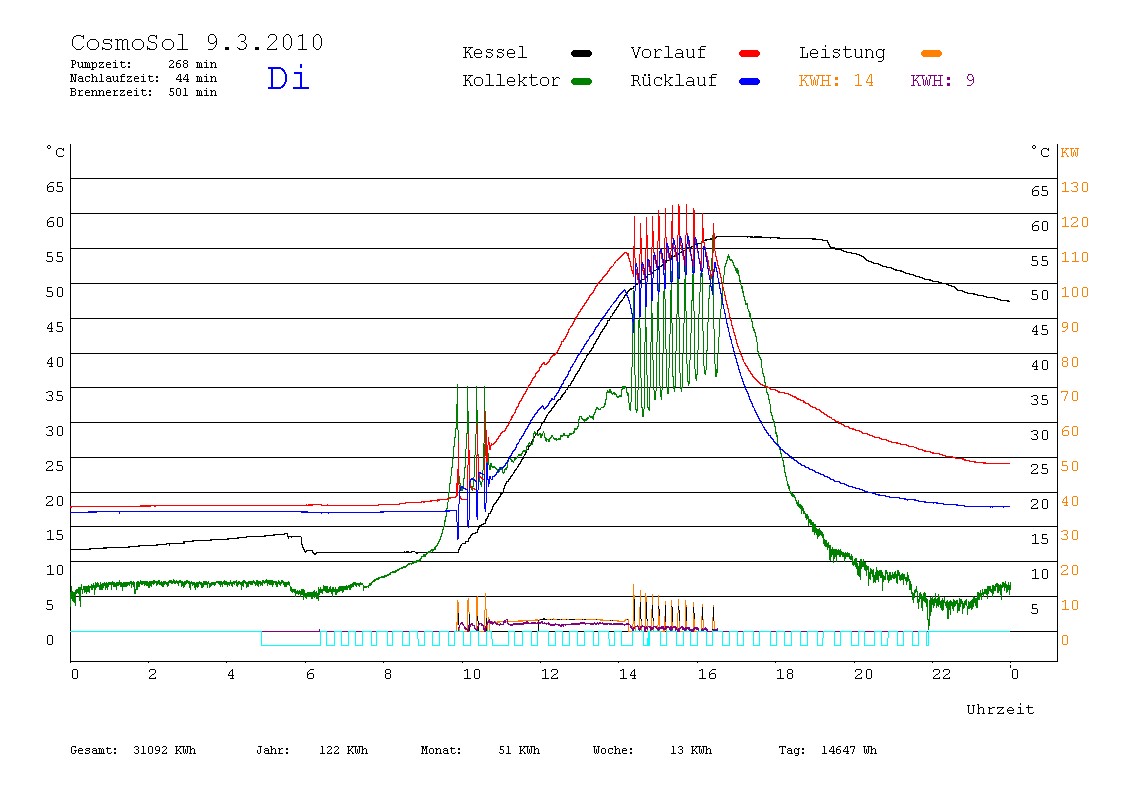Click the orange 'KWH: 14' value

836,81
